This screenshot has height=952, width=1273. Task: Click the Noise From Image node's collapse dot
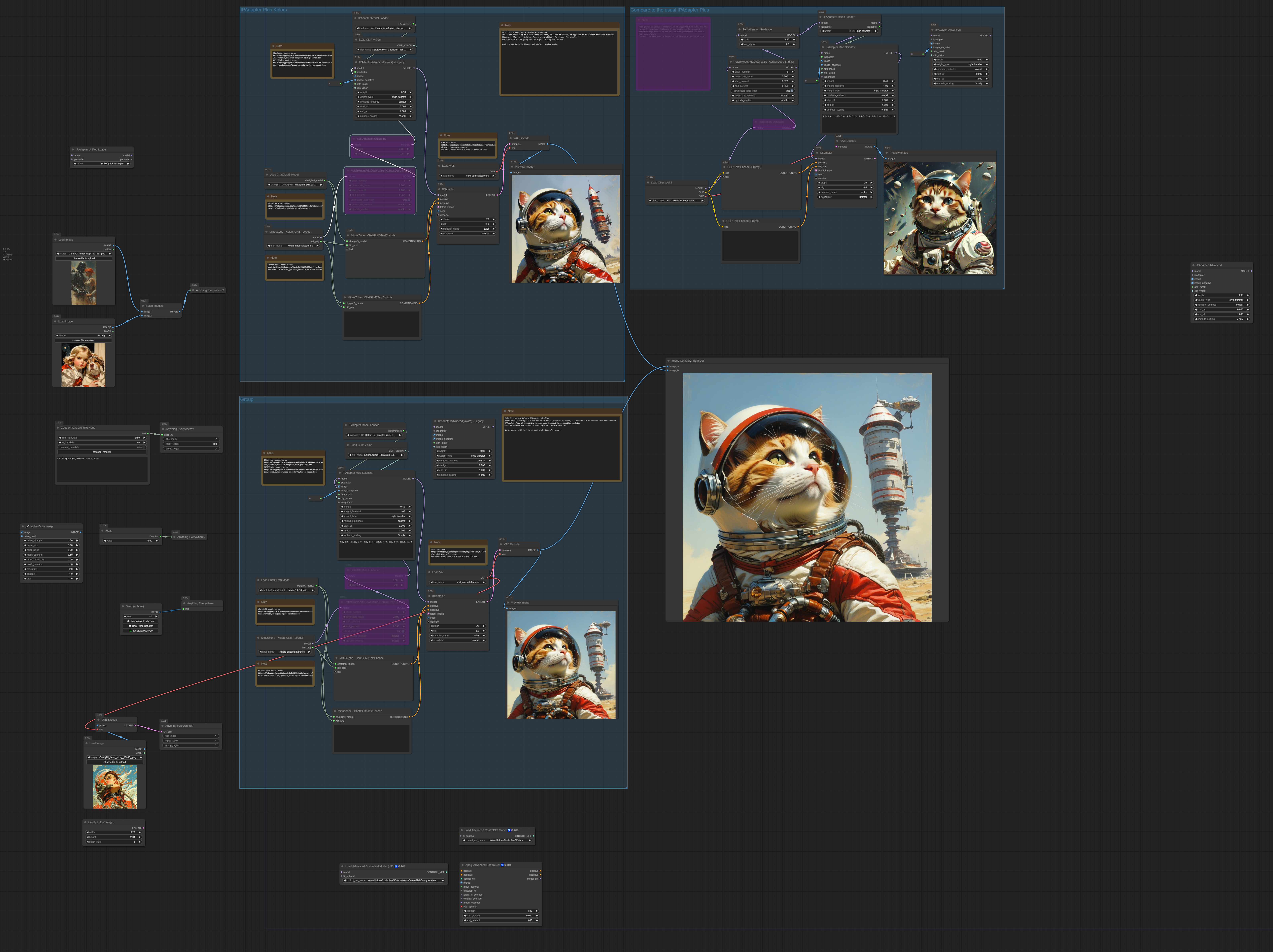coord(23,526)
